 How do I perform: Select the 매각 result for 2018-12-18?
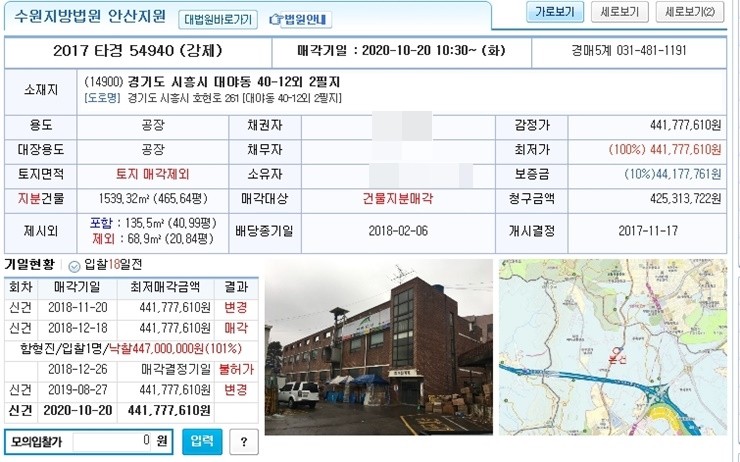click(235, 328)
